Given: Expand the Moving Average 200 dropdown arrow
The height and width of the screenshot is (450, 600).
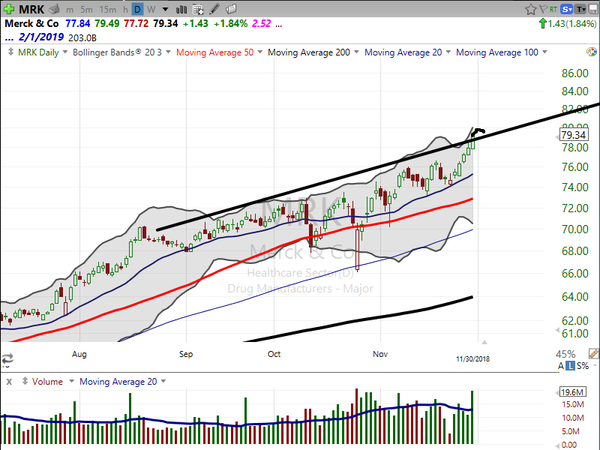Looking at the screenshot, I should 356,52.
